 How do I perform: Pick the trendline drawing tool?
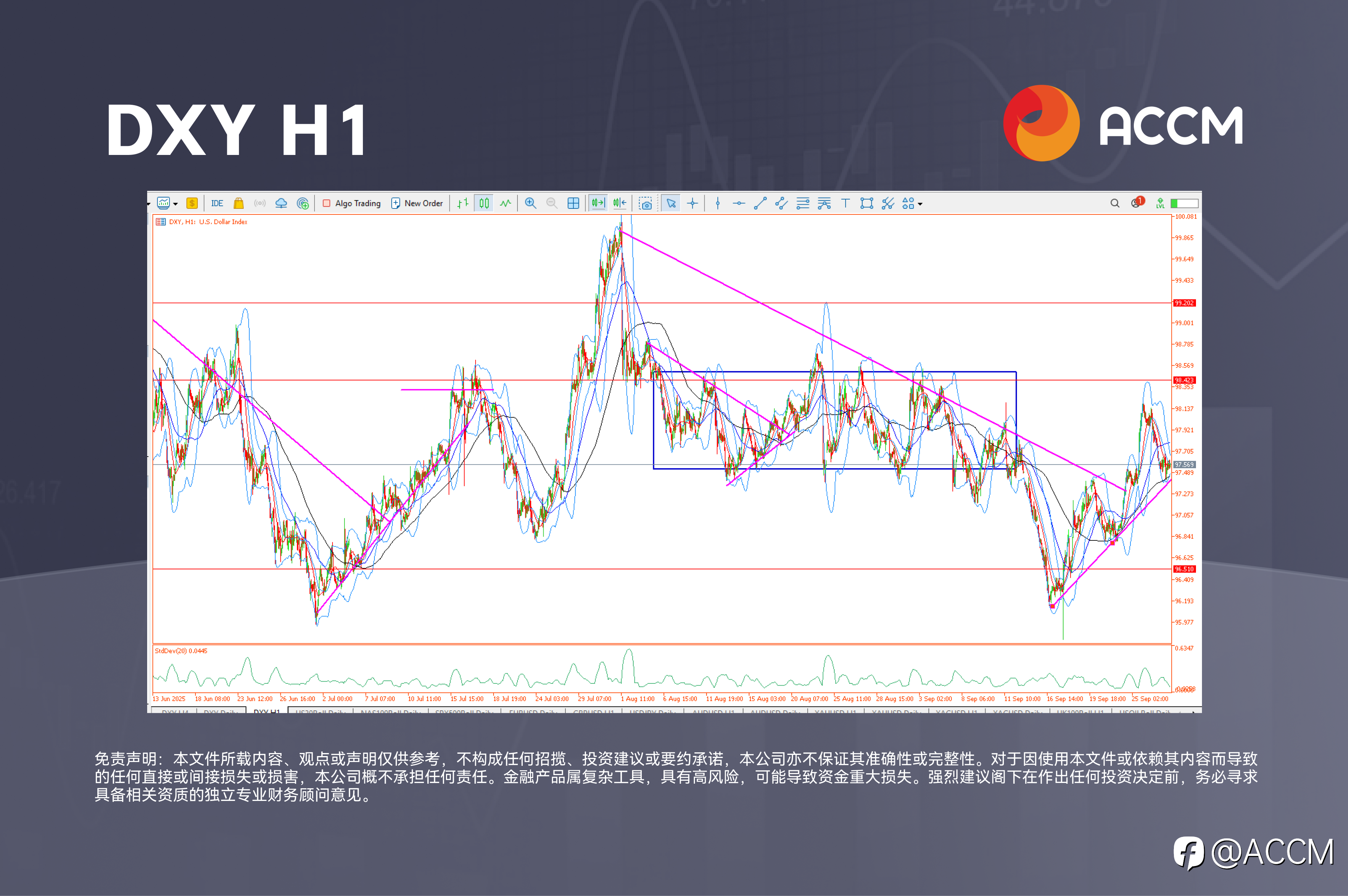760,204
